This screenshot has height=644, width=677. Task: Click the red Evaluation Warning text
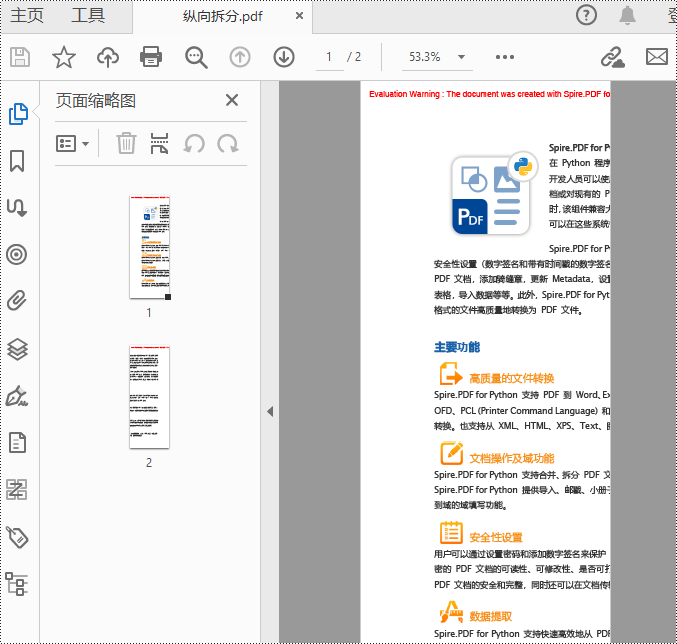coord(490,94)
